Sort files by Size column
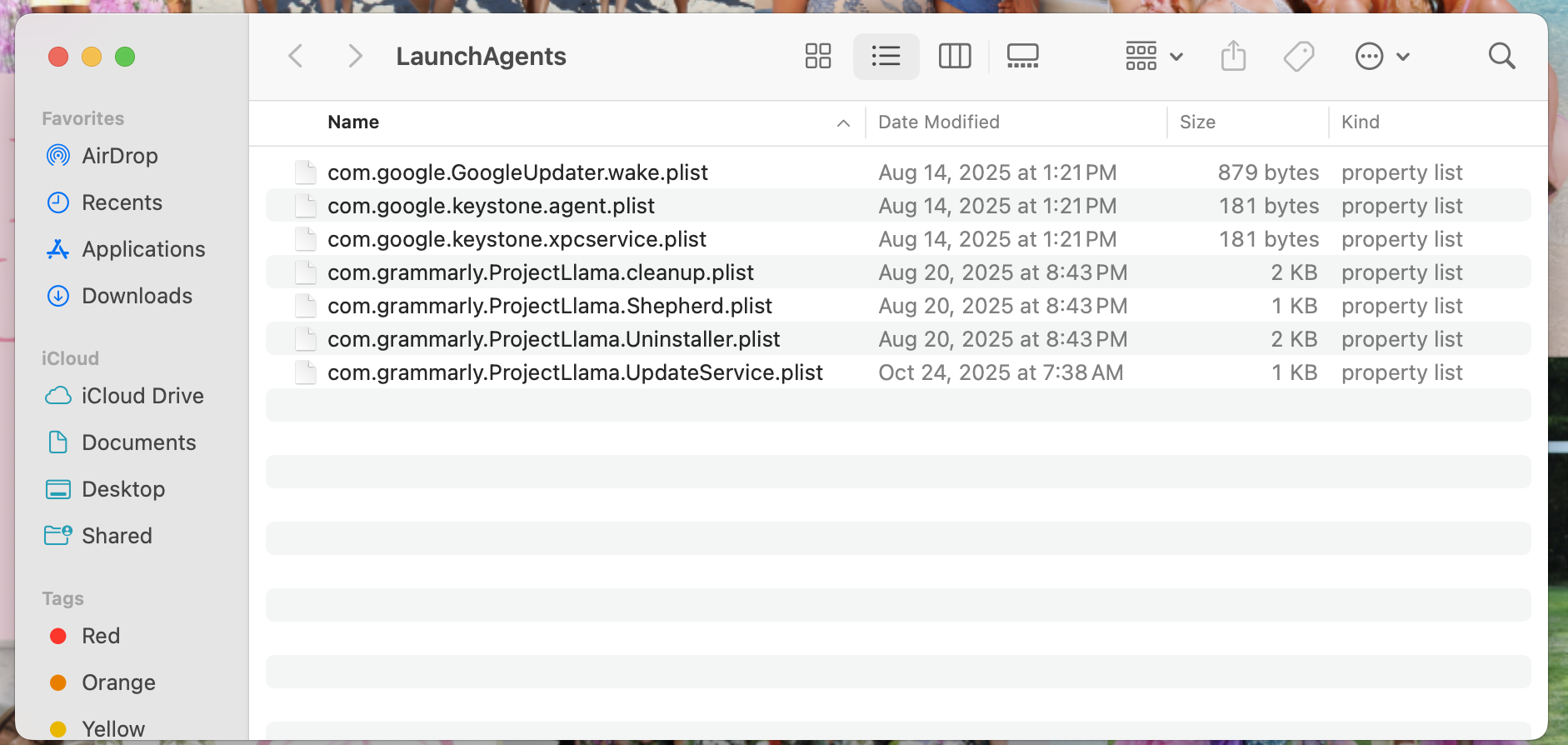 click(x=1197, y=122)
